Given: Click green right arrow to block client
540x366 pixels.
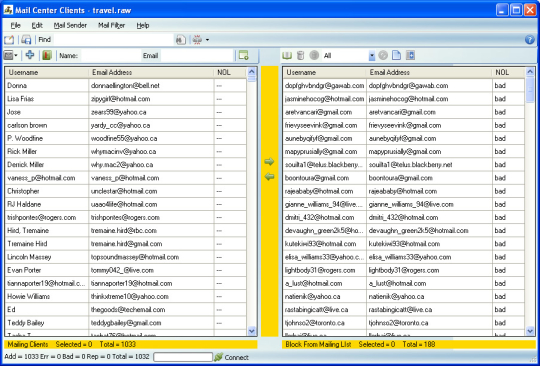Looking at the screenshot, I should [x=269, y=161].
